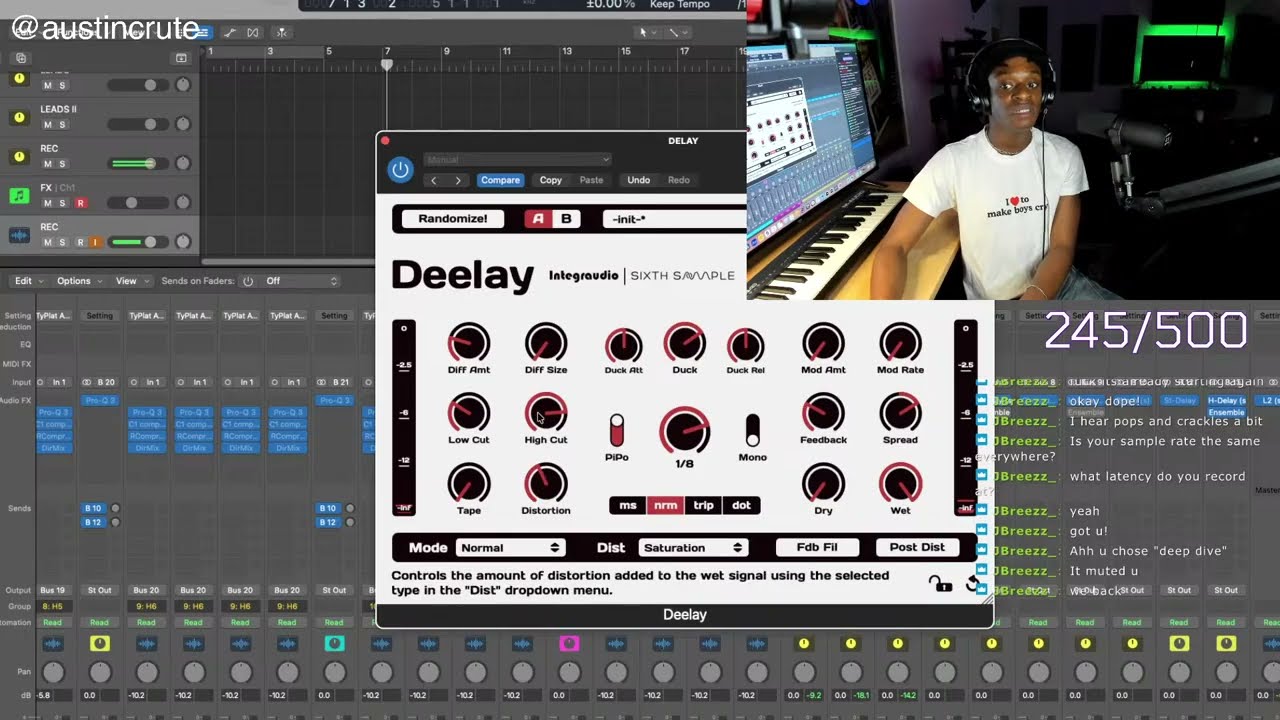Click the Distortion knob

point(546,484)
